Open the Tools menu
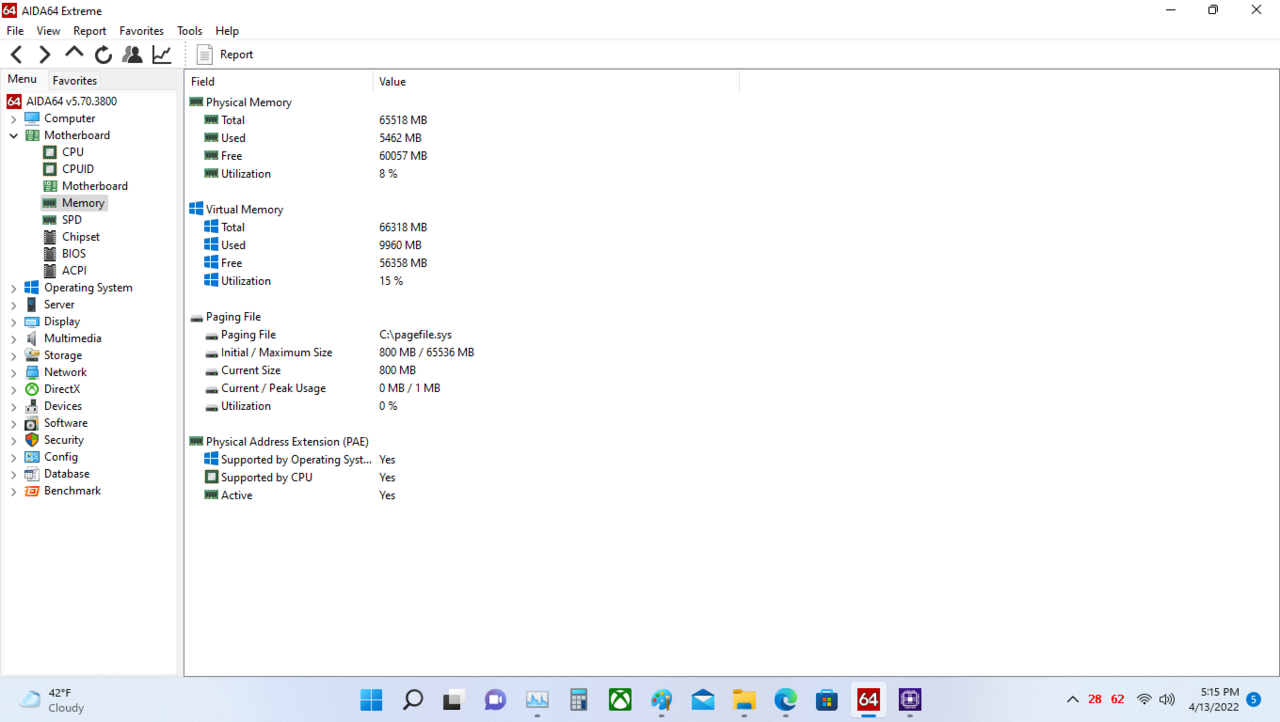 pos(189,30)
